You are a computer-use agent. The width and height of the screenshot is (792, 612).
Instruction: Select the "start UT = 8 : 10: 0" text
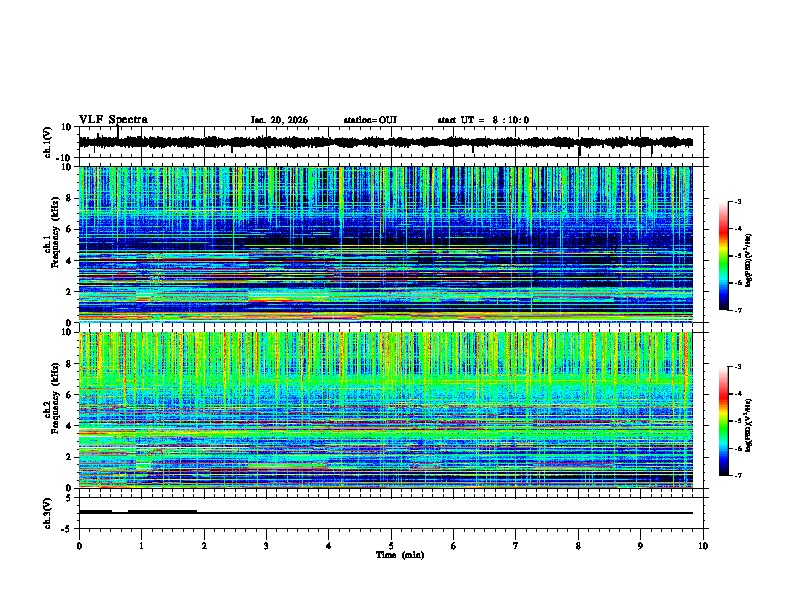click(483, 120)
